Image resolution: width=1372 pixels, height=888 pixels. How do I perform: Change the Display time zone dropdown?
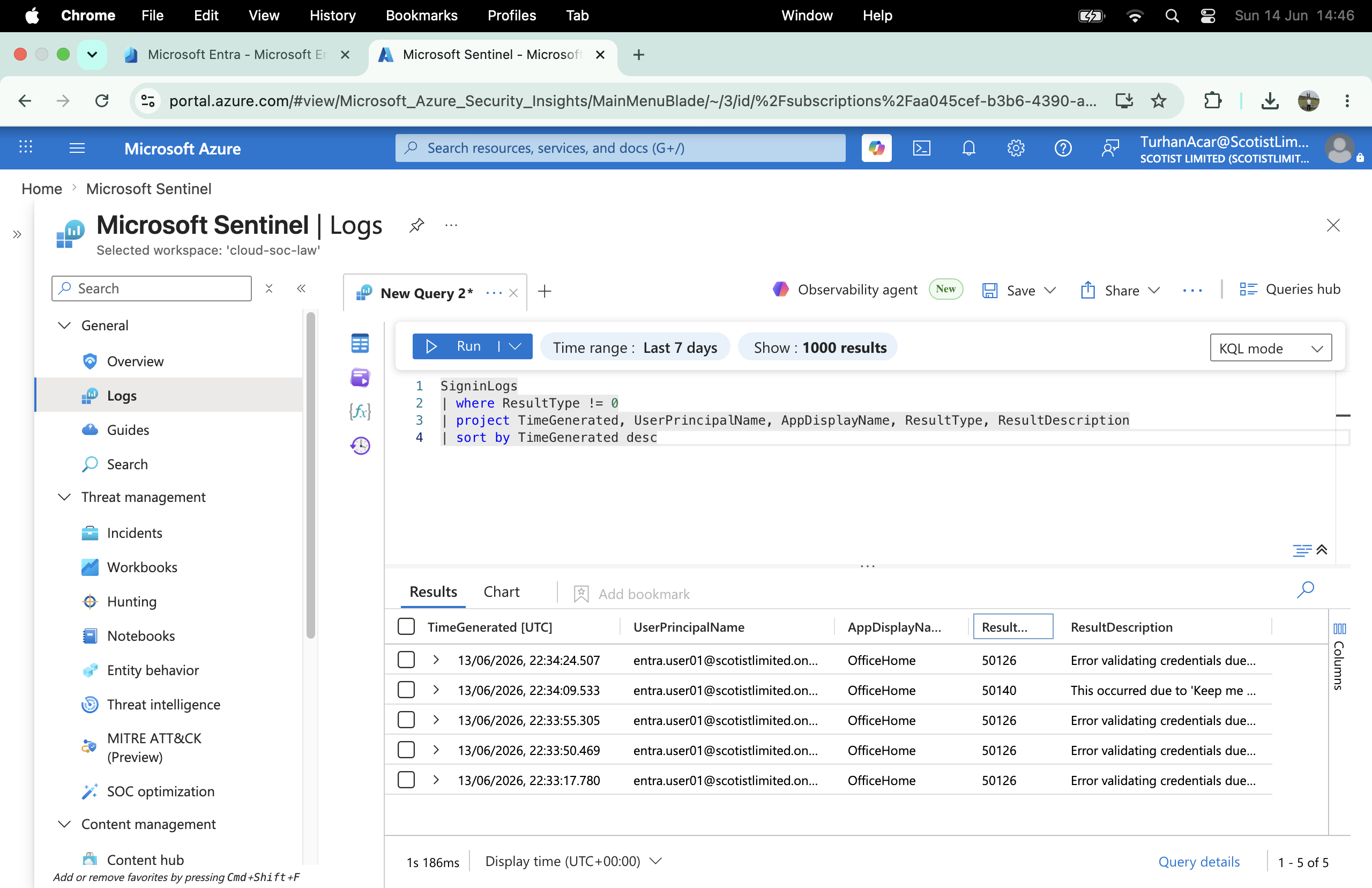click(x=573, y=861)
